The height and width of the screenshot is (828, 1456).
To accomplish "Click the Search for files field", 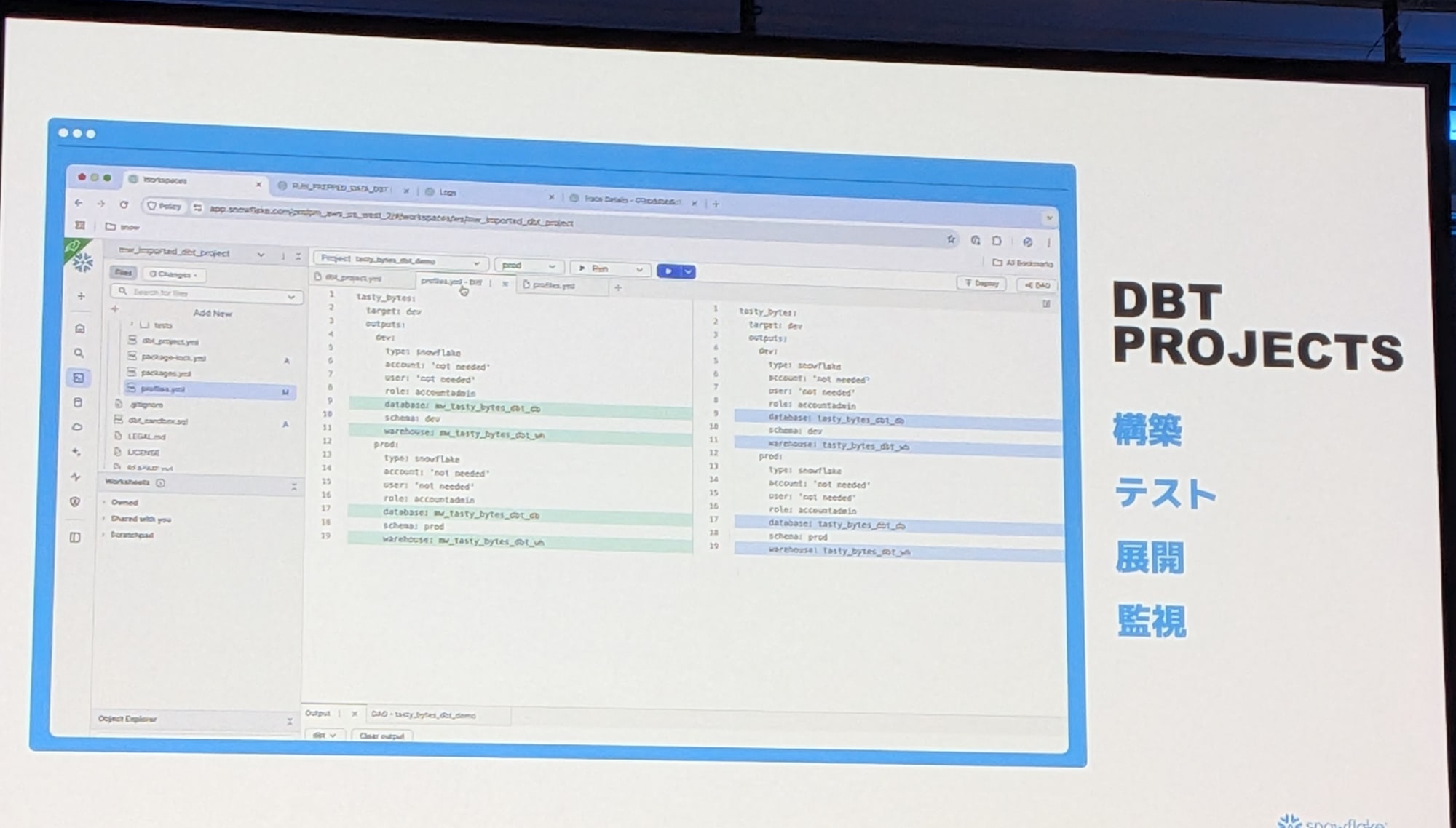I will [x=207, y=293].
